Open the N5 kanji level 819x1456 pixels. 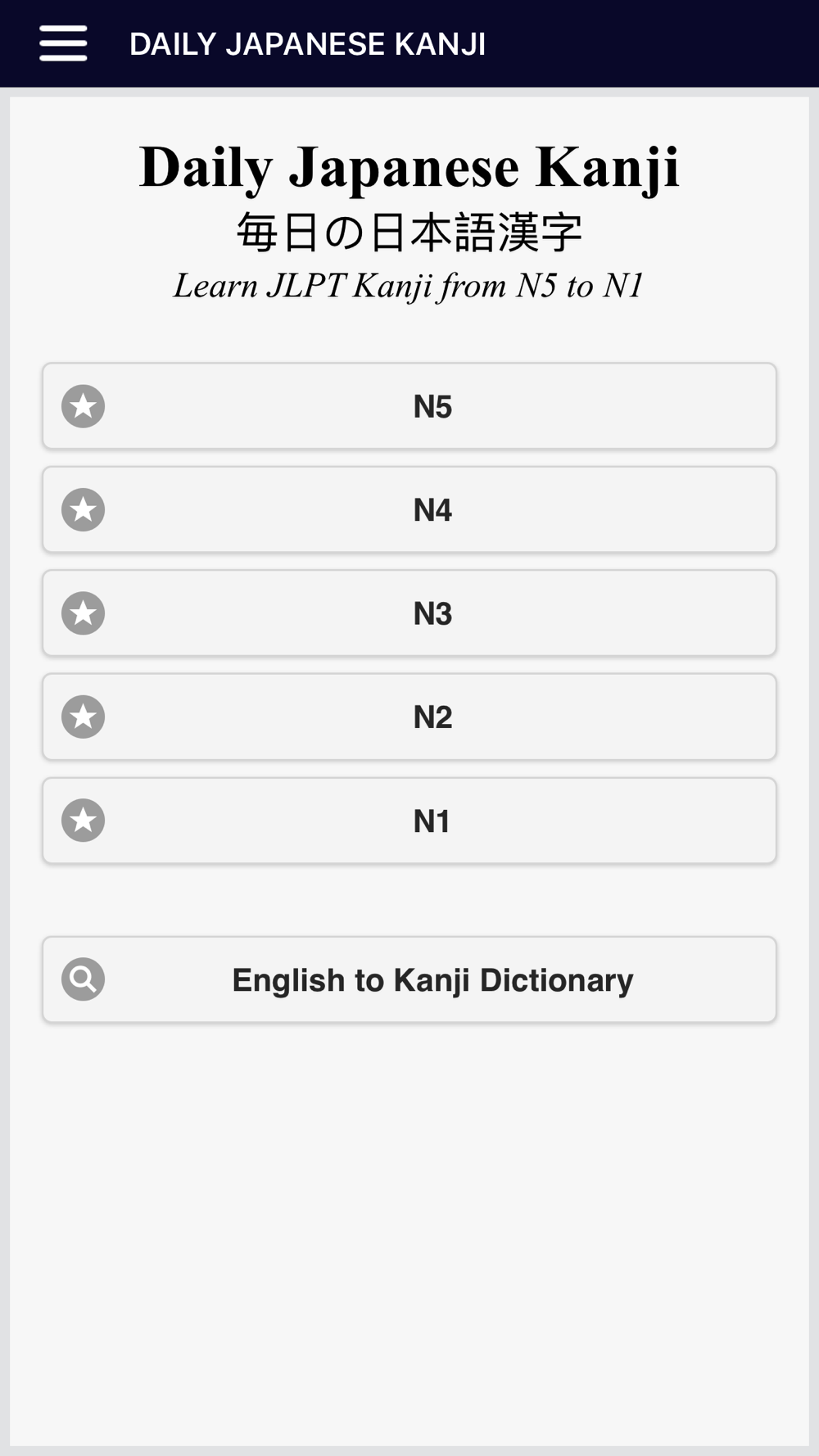[409, 406]
